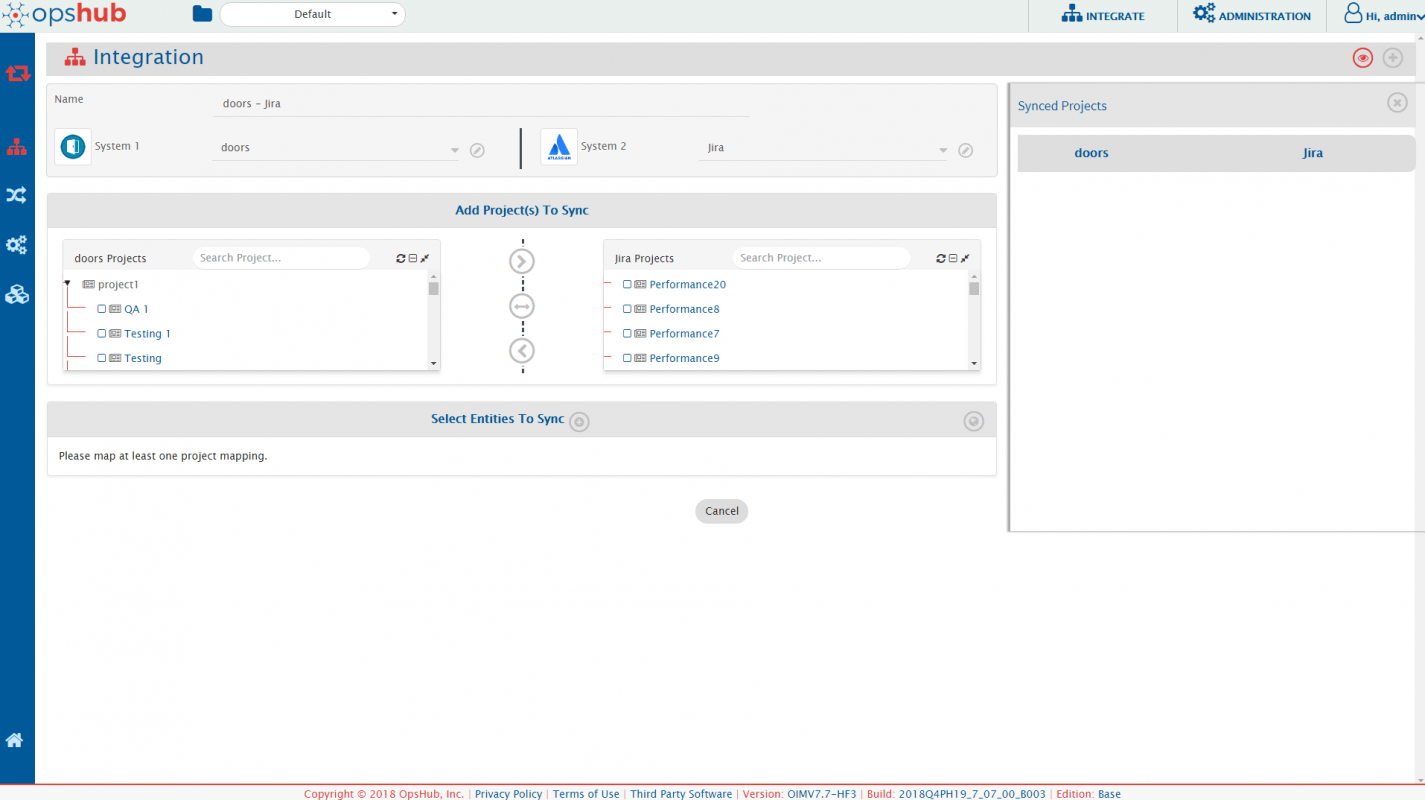The width and height of the screenshot is (1425, 800).
Task: Open the System 2 Jira dropdown
Action: (942, 150)
